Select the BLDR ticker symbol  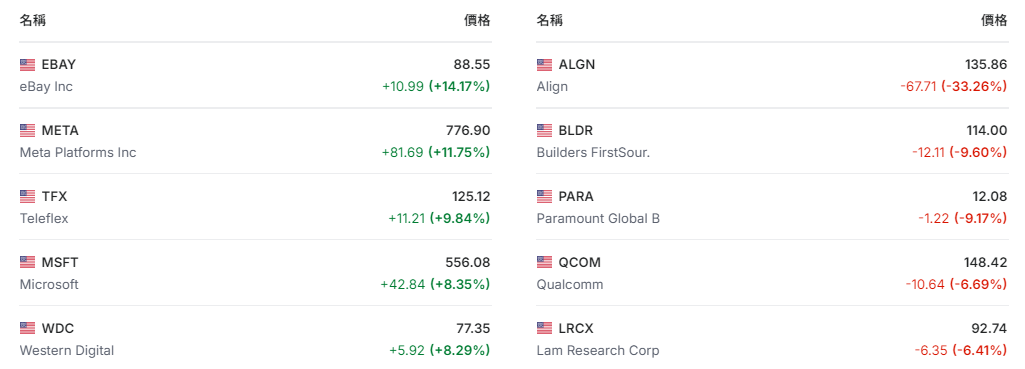pyautogui.click(x=576, y=131)
